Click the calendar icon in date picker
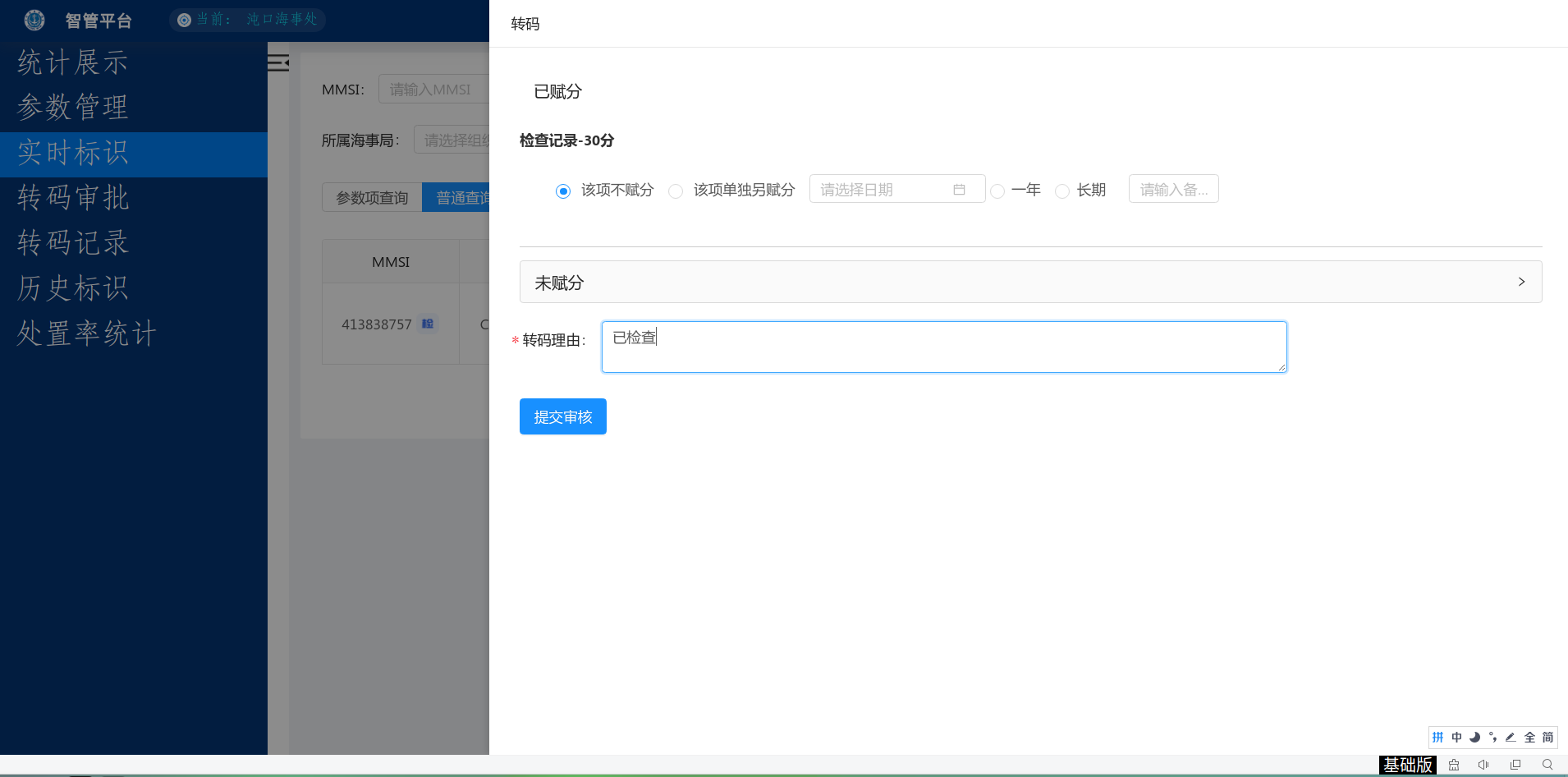This screenshot has width=1568, height=777. pos(959,190)
